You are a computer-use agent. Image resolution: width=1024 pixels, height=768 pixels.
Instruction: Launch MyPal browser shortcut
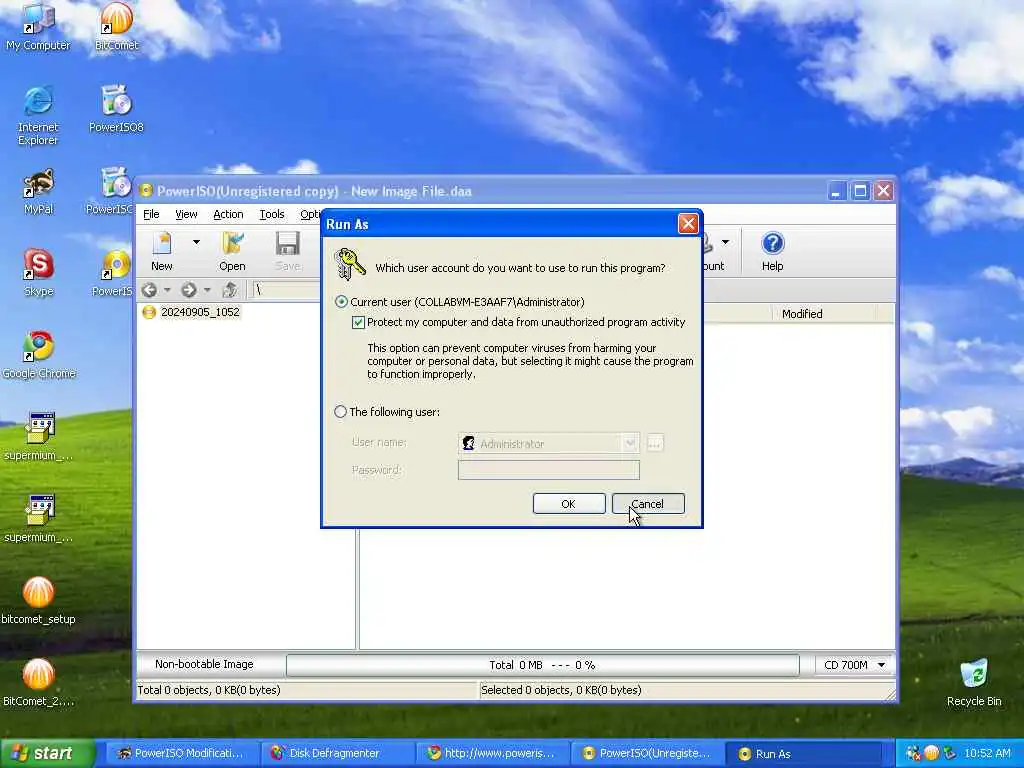tap(38, 191)
